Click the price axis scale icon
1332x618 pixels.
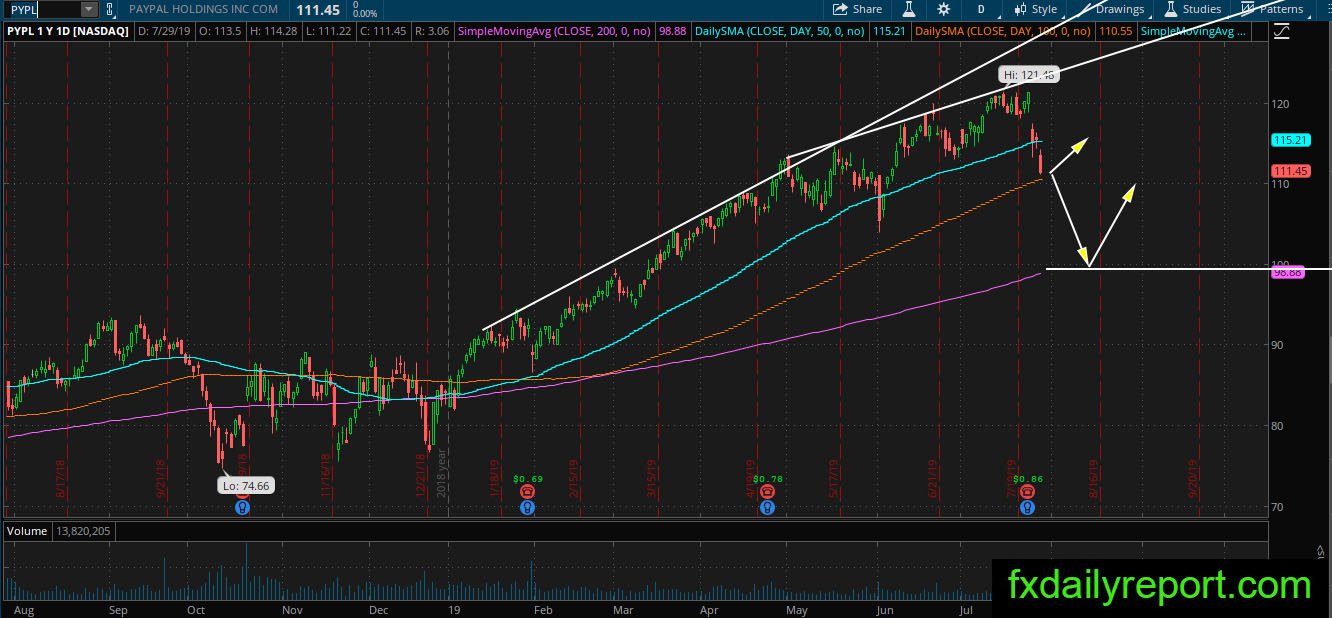click(x=1283, y=32)
